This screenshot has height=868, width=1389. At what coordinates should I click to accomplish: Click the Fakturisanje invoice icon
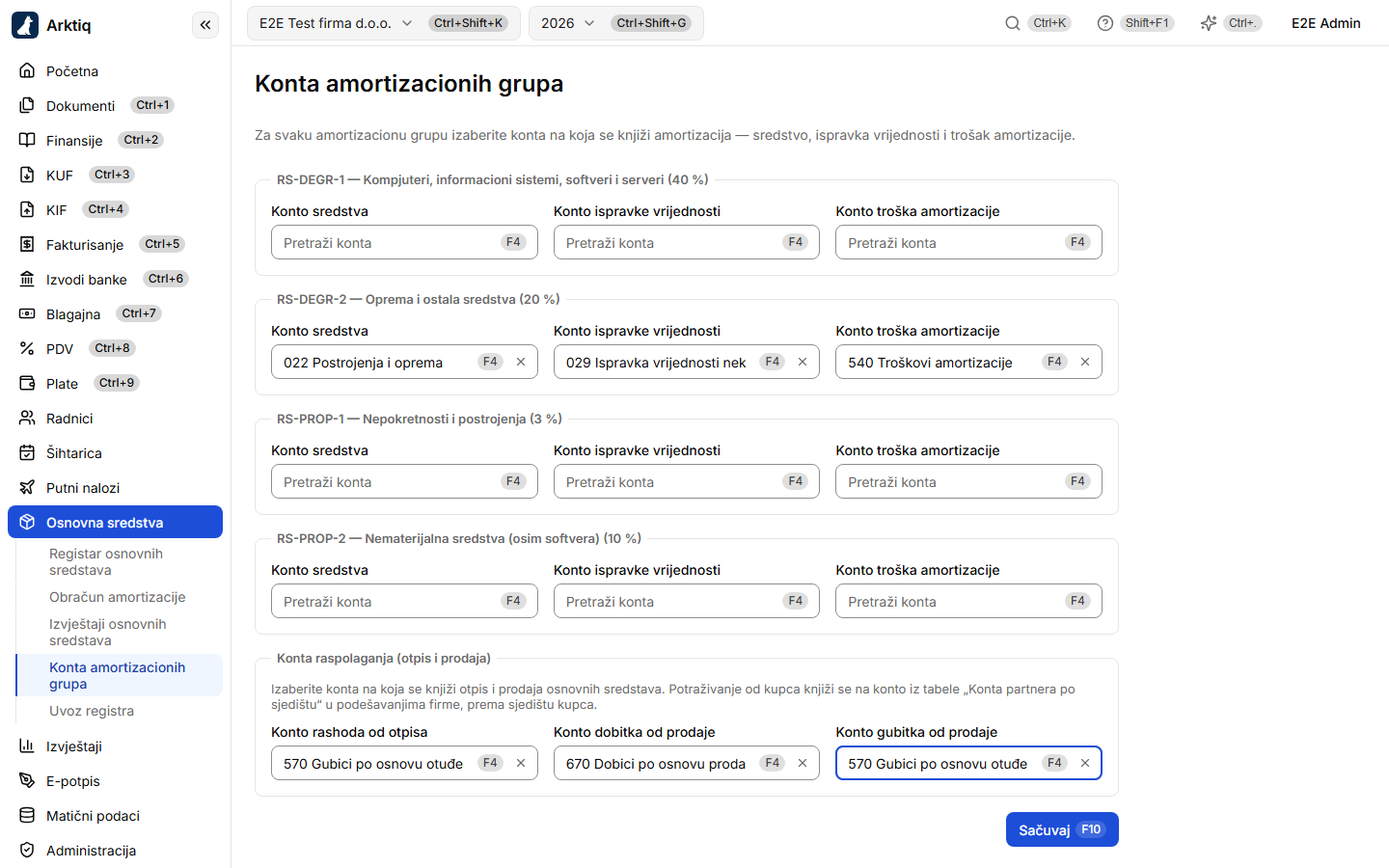(27, 244)
